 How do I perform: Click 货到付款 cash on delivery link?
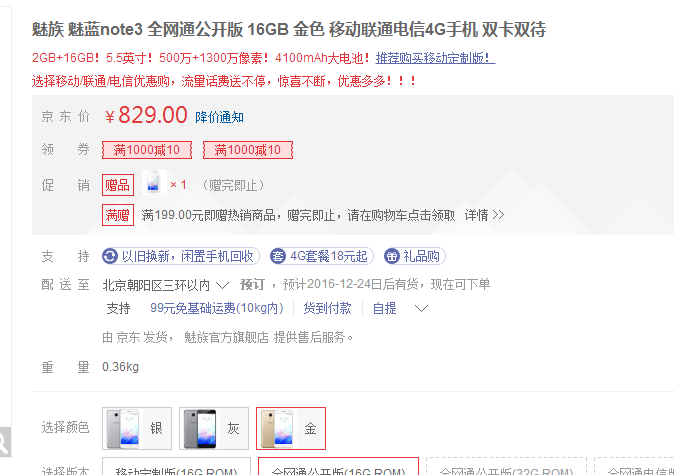pyautogui.click(x=328, y=308)
